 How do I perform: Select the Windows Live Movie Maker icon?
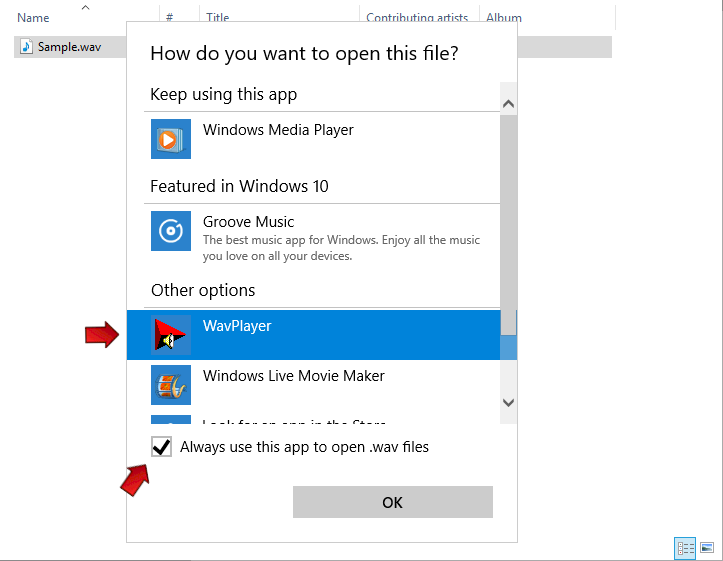pyautogui.click(x=171, y=385)
